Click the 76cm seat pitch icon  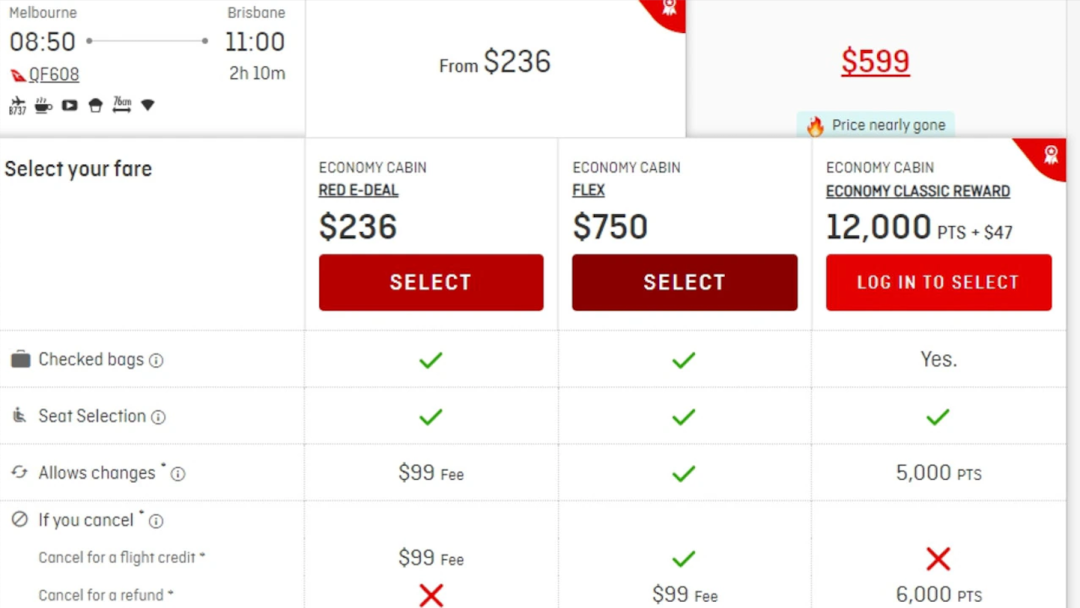121,104
